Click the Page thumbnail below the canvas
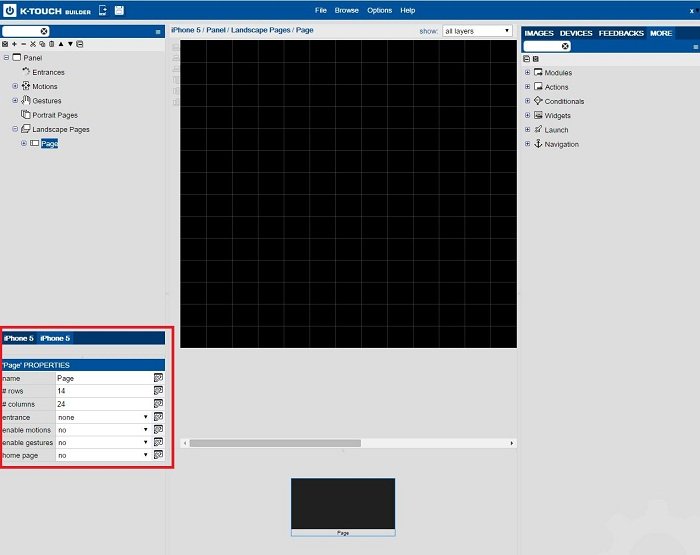 coord(343,507)
